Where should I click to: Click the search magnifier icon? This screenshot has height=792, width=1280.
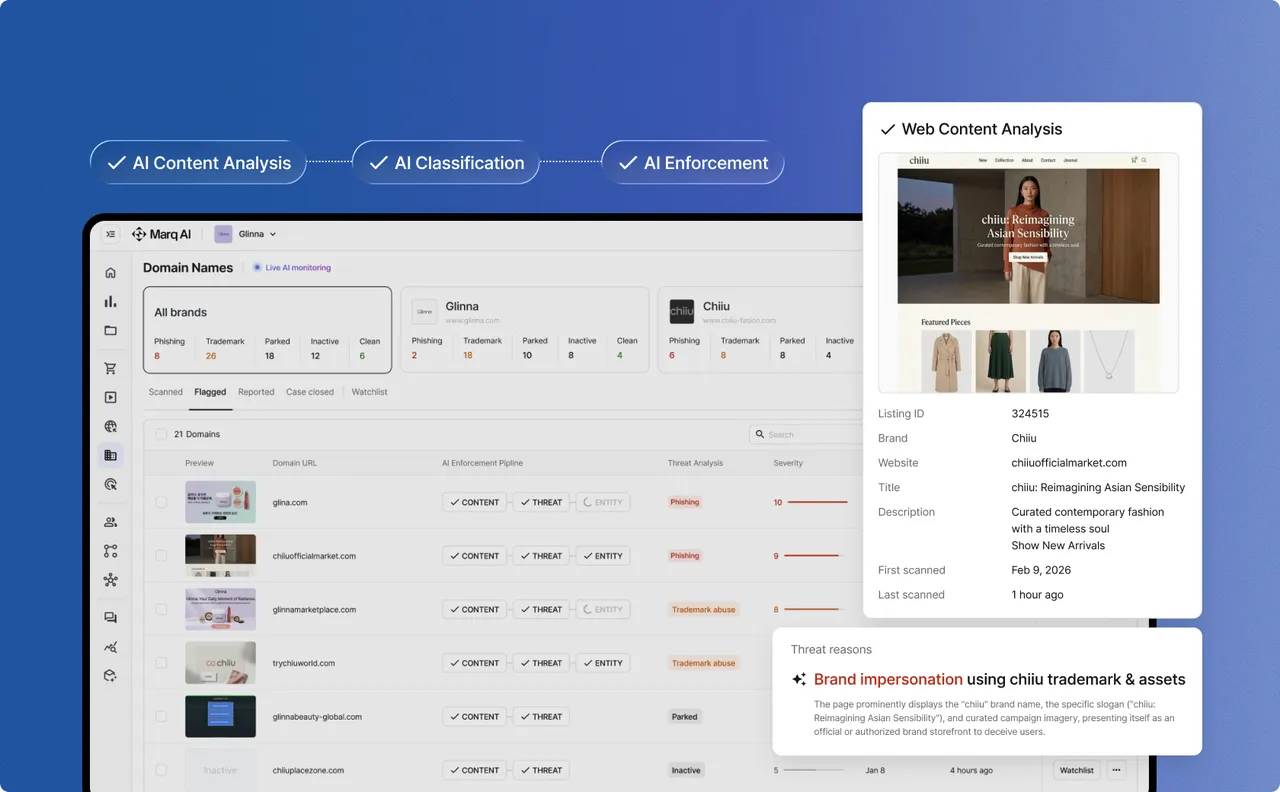tap(760, 434)
